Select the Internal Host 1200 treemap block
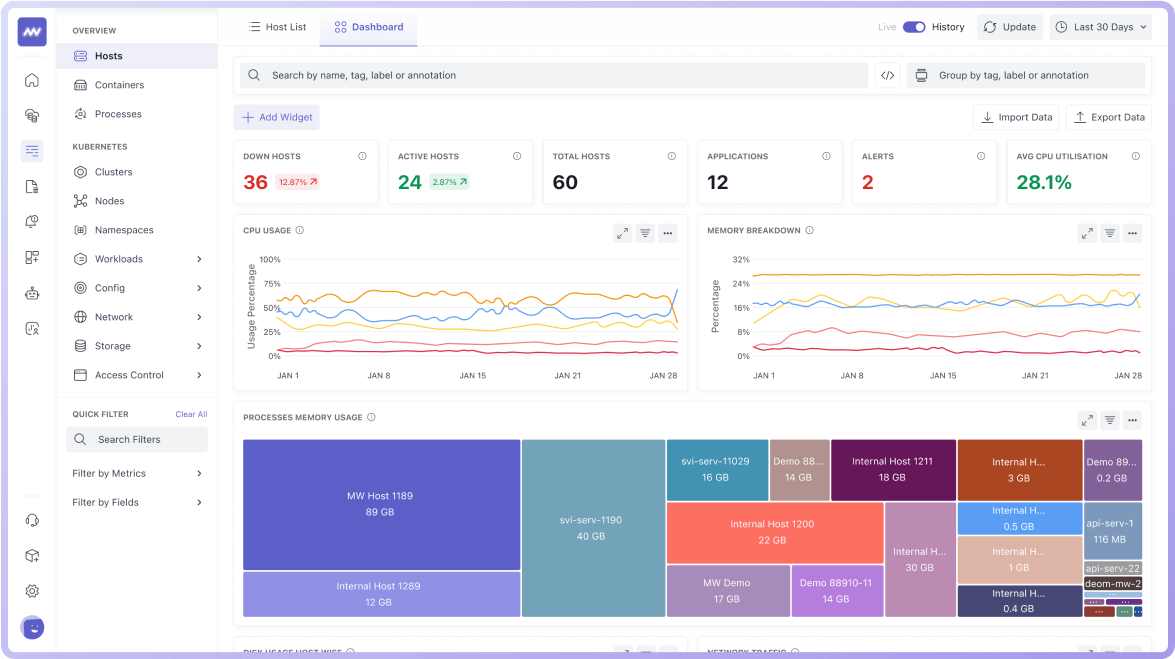1175x659 pixels. pos(773,533)
